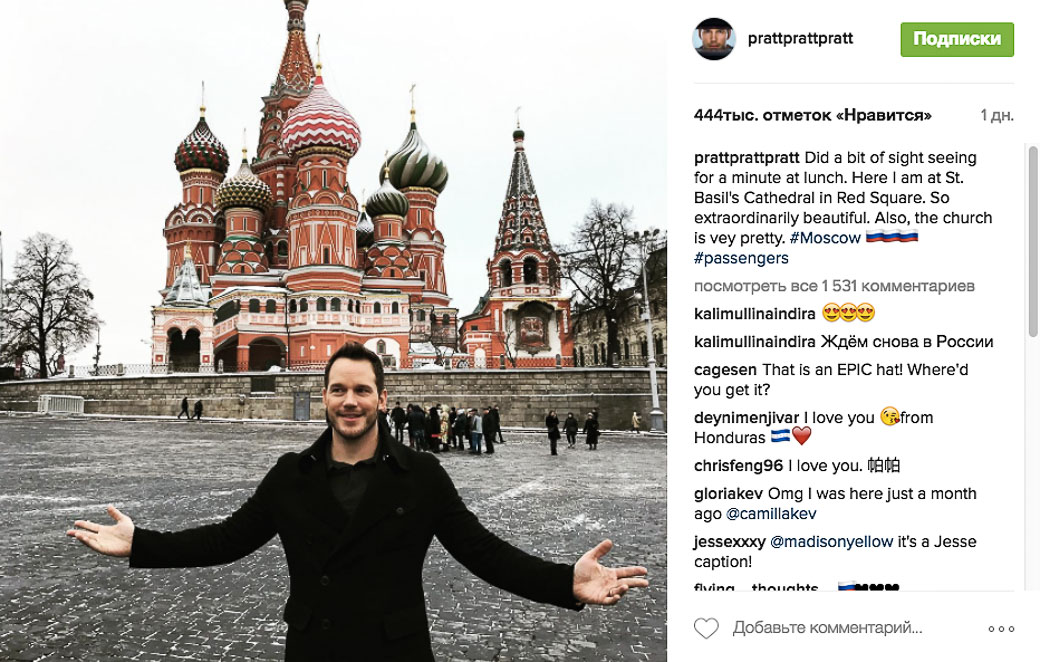Image resolution: width=1040 pixels, height=662 pixels.
Task: Open the prattprattpratt username in header
Action: coord(800,38)
